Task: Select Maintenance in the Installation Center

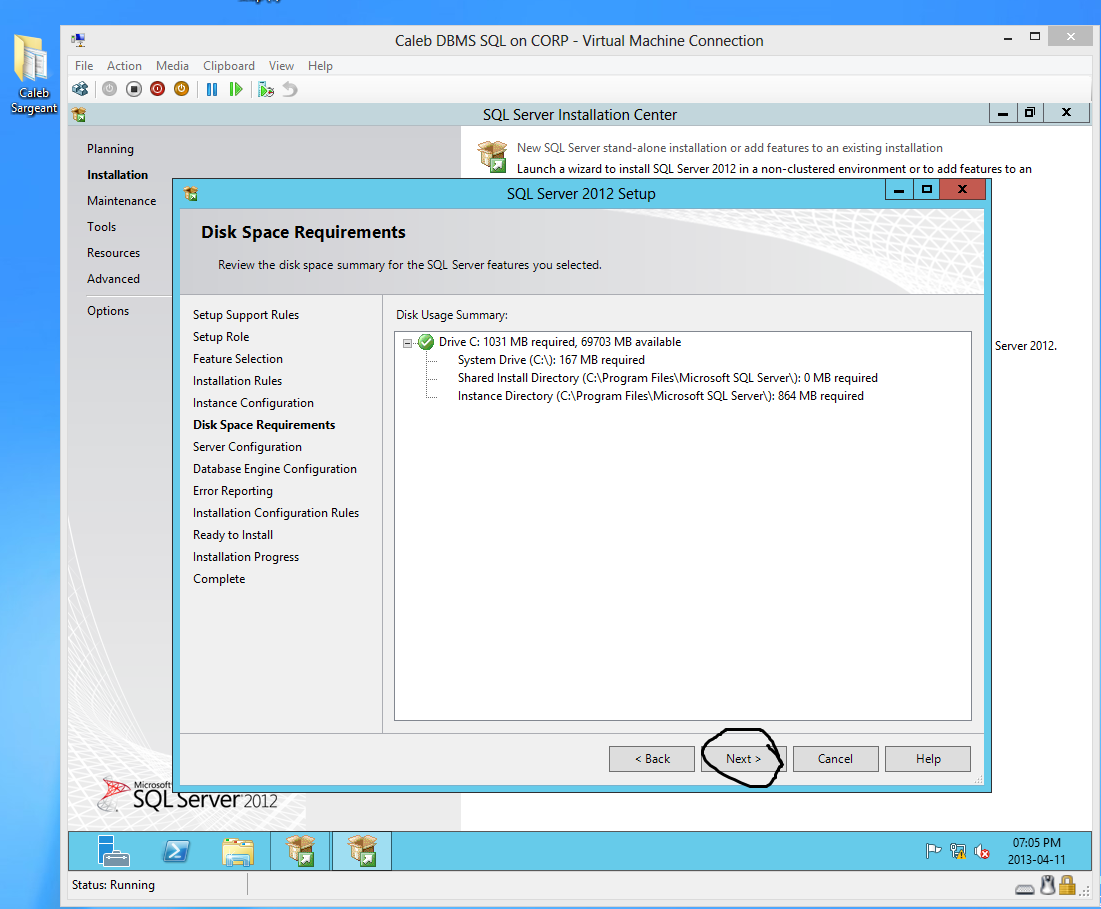Action: [121, 201]
